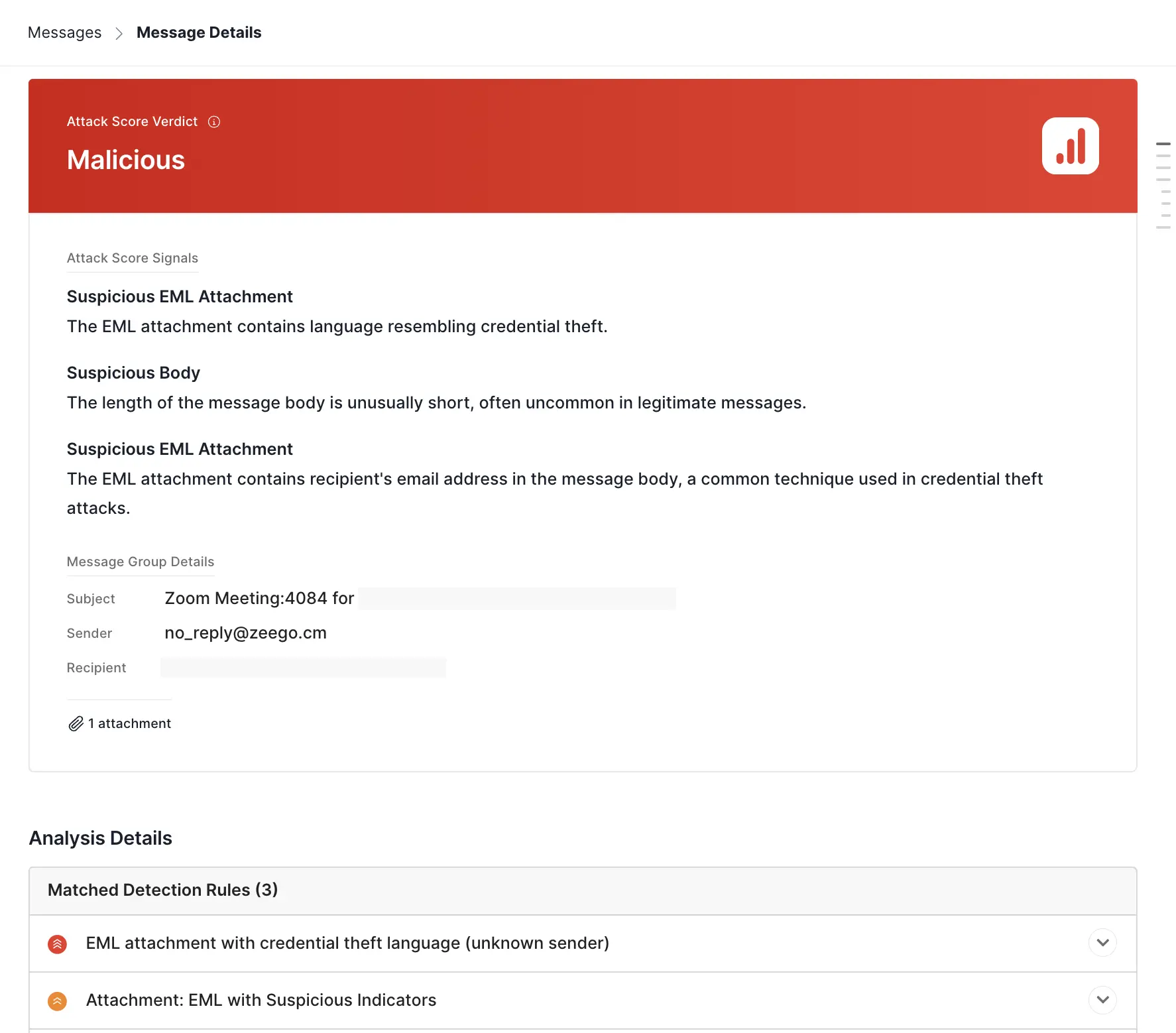Image resolution: width=1176 pixels, height=1033 pixels.
Task: Click the paperclip attachment icon
Action: (x=76, y=723)
